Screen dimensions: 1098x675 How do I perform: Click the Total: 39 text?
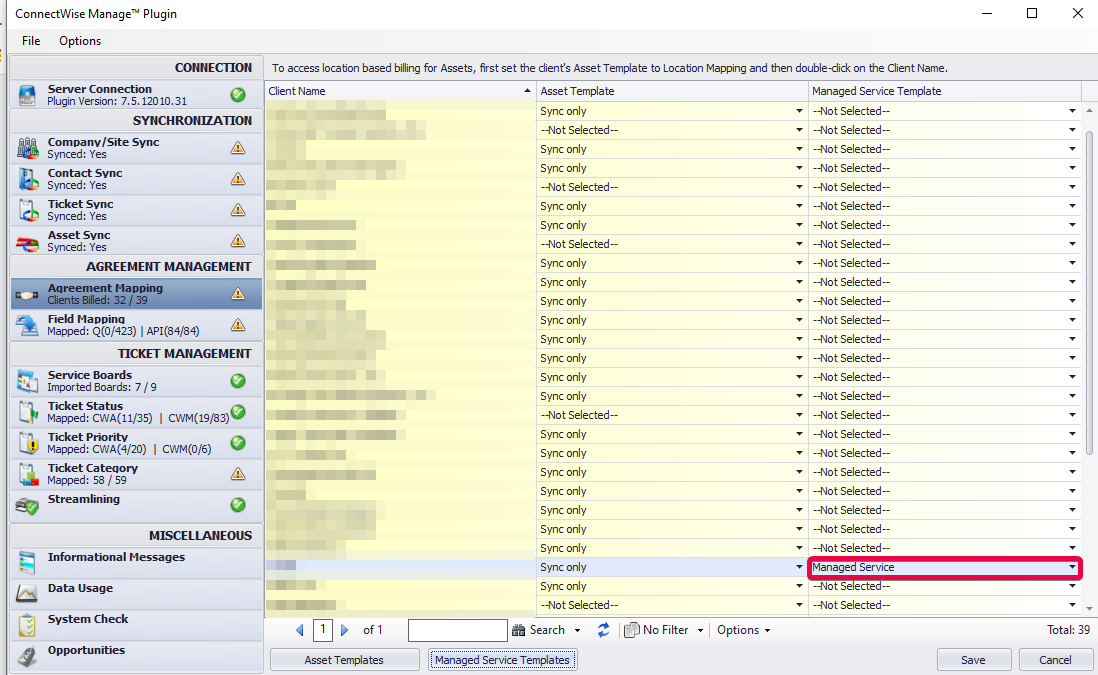point(1069,630)
